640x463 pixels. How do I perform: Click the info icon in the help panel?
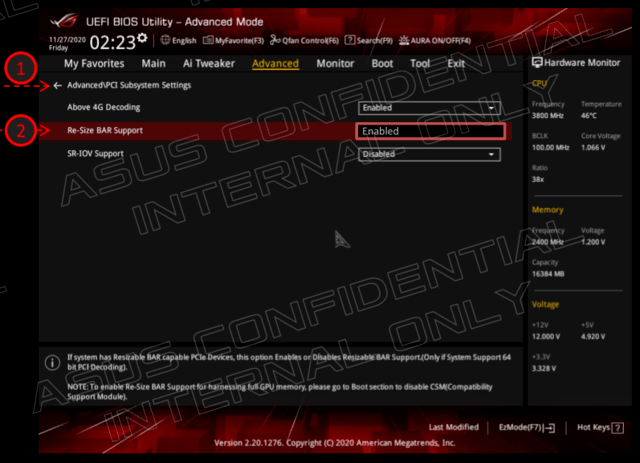point(52,363)
